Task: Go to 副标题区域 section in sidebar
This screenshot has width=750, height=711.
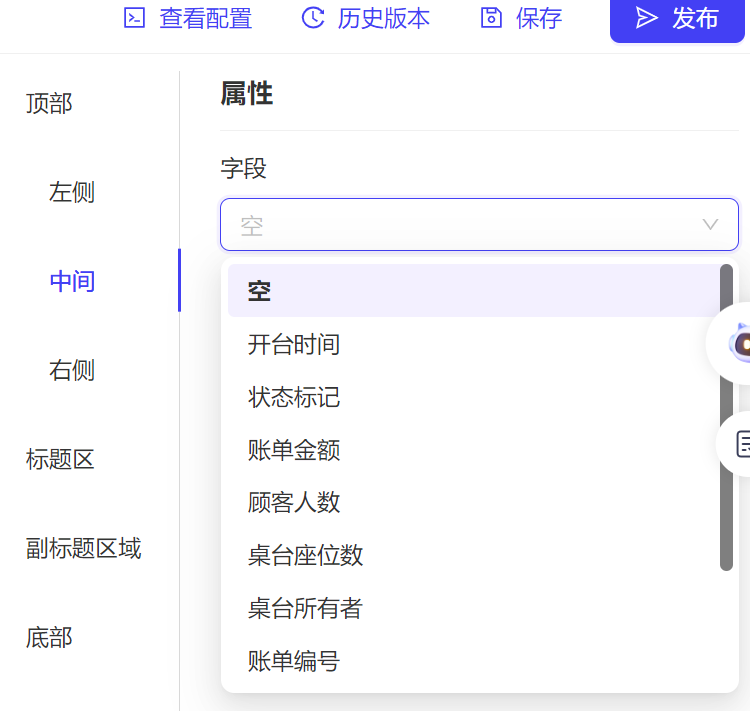Action: point(84,548)
